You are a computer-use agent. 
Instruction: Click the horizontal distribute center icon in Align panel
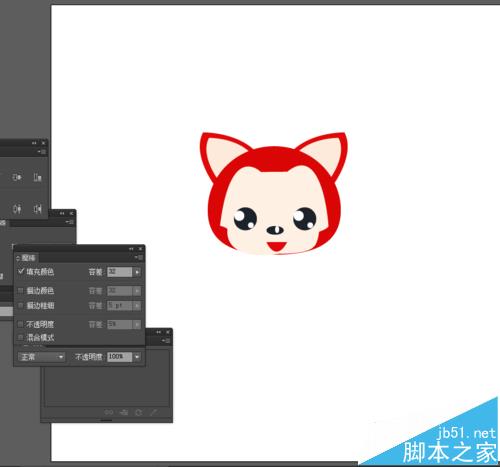point(17,209)
